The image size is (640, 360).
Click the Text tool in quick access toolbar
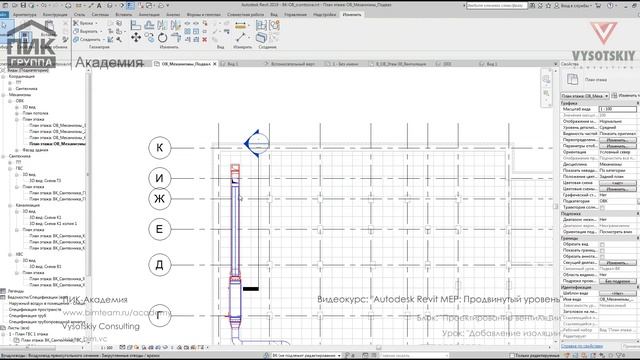99,5
